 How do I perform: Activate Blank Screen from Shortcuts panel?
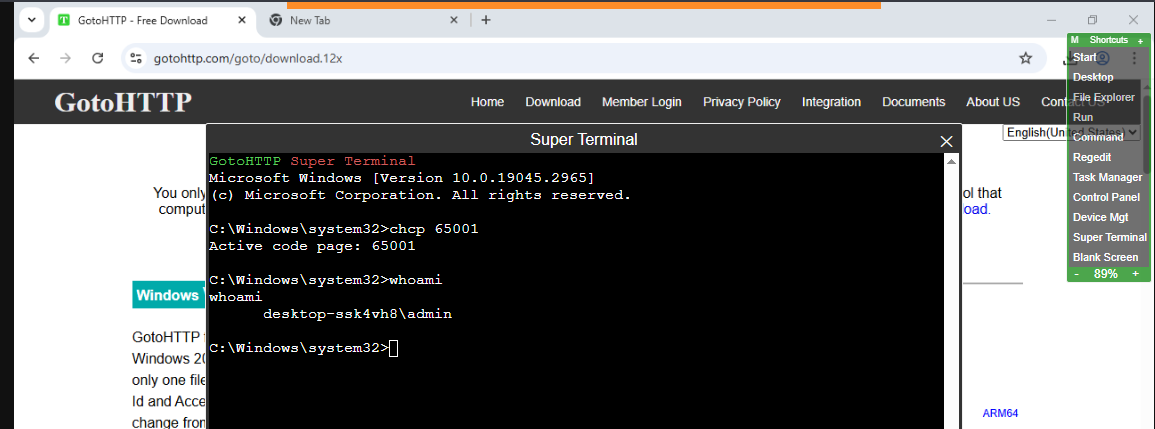click(x=1105, y=257)
